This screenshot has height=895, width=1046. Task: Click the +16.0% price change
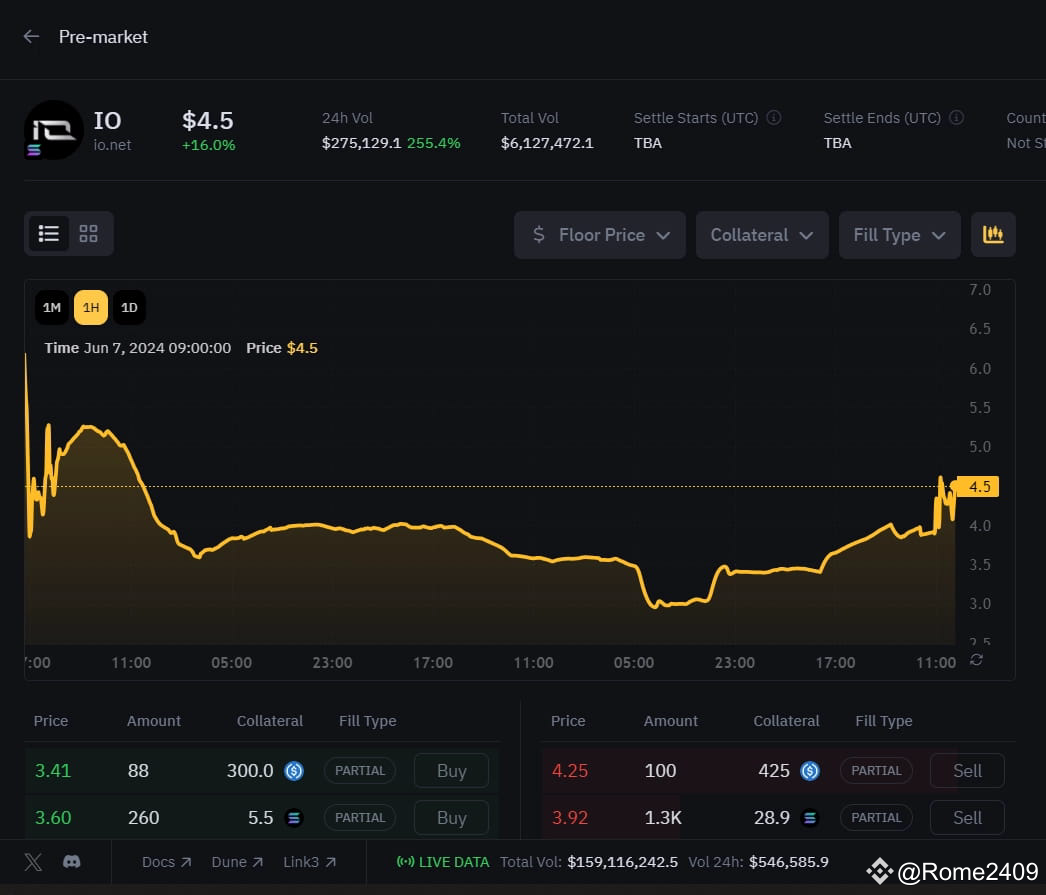(x=208, y=145)
